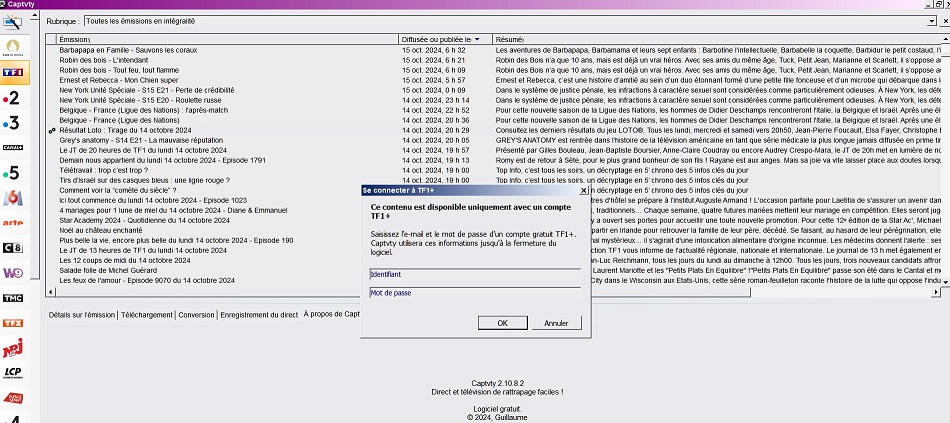This screenshot has width=950, height=423.
Task: Switch to Enregistrement du direct tab
Action: [x=259, y=314]
